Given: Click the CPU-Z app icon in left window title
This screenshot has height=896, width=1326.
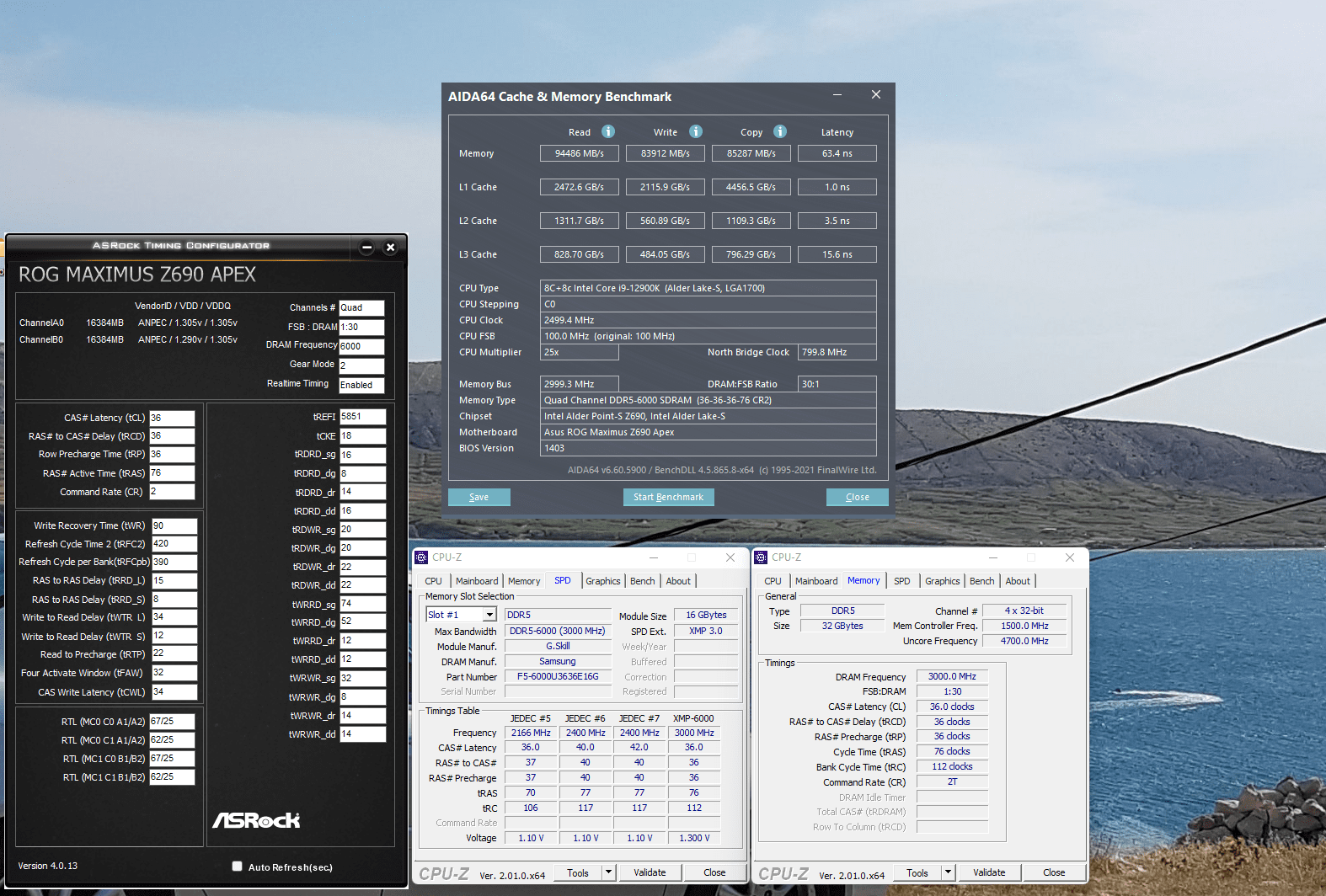Looking at the screenshot, I should click(421, 557).
